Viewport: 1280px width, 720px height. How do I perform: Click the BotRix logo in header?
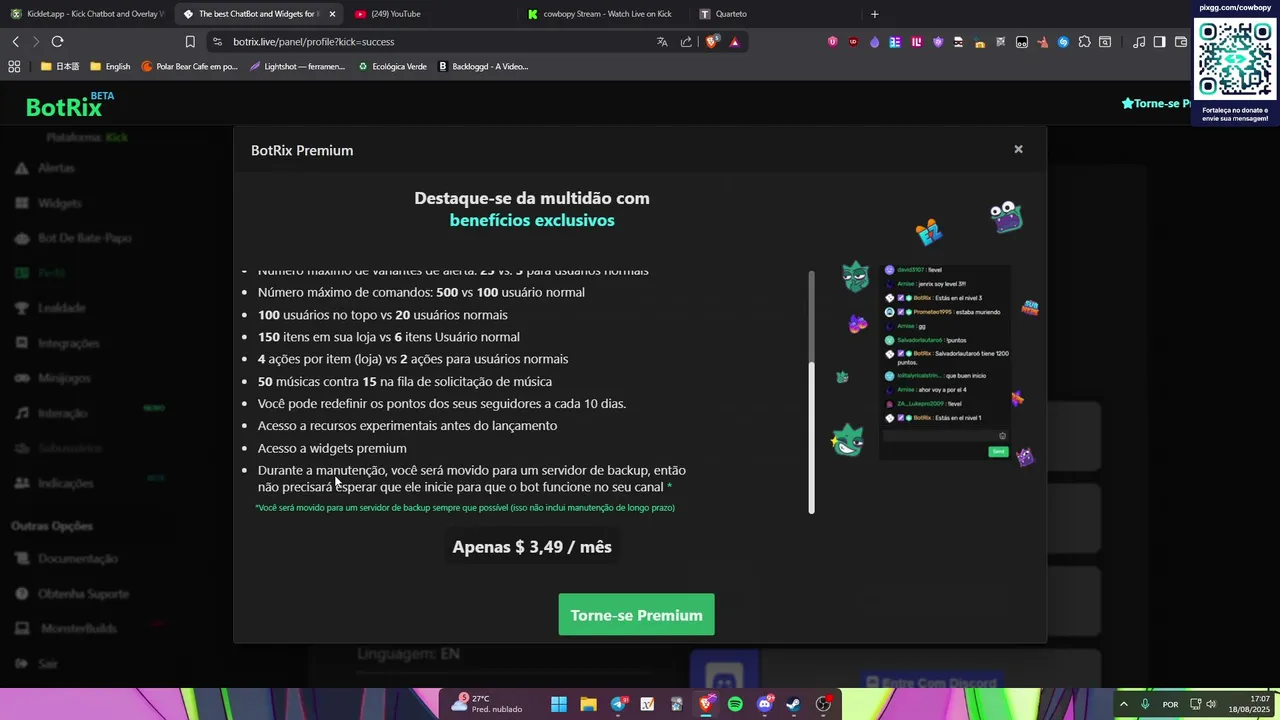70,106
